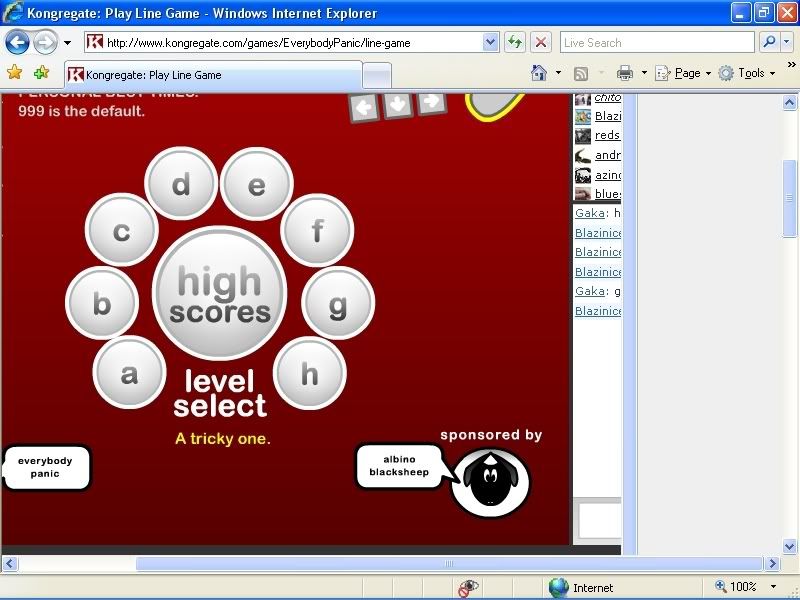800x600 pixels.
Task: Click the horizontal scrollbar thumb
Action: pos(449,563)
